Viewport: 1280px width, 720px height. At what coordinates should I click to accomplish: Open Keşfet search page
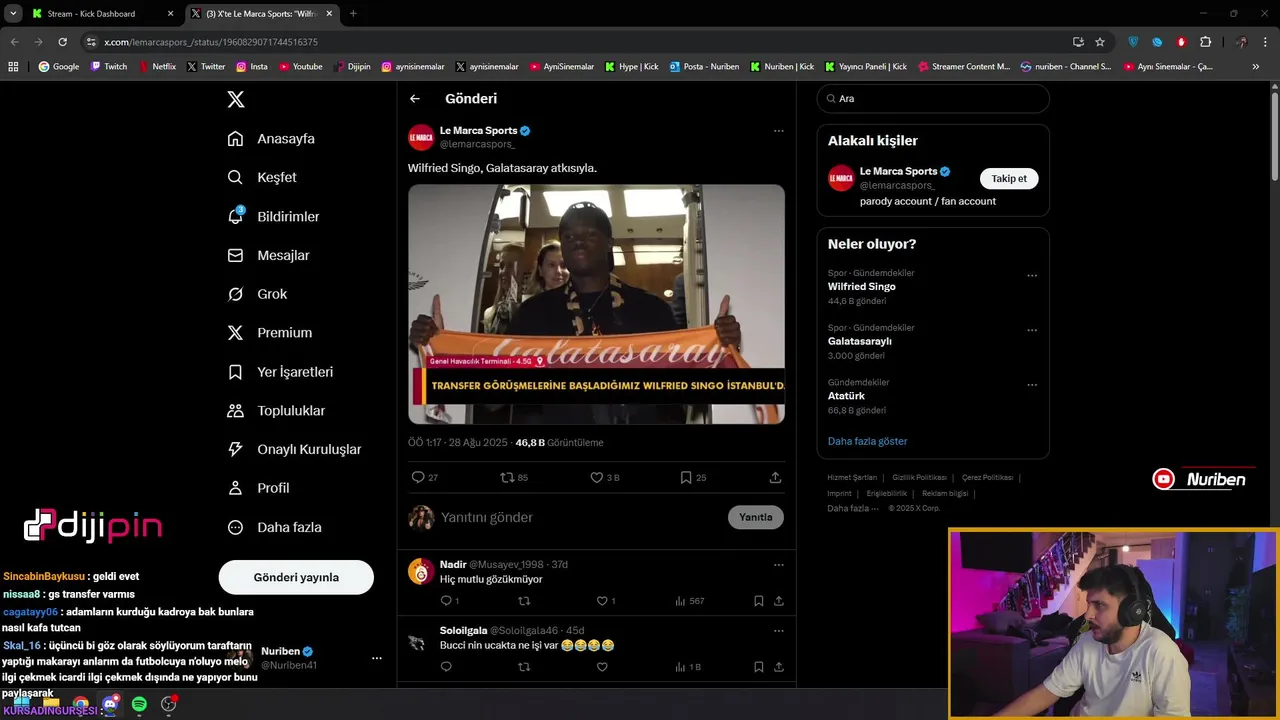coord(262,177)
